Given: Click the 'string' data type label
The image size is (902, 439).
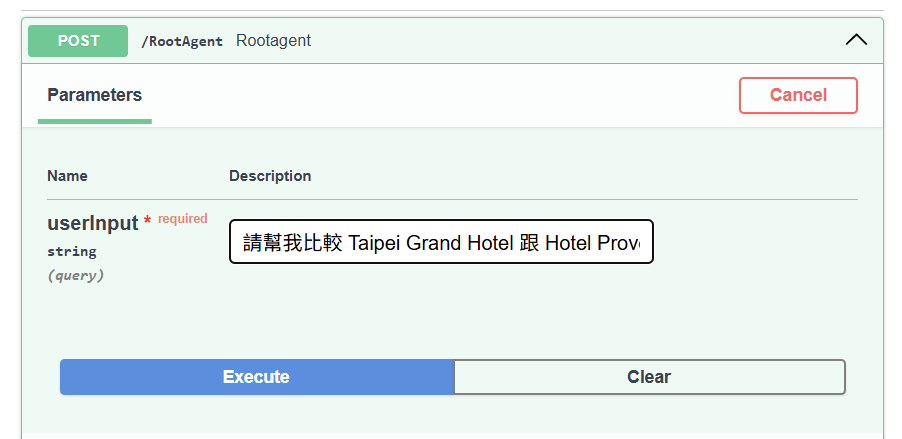Looking at the screenshot, I should tap(71, 251).
